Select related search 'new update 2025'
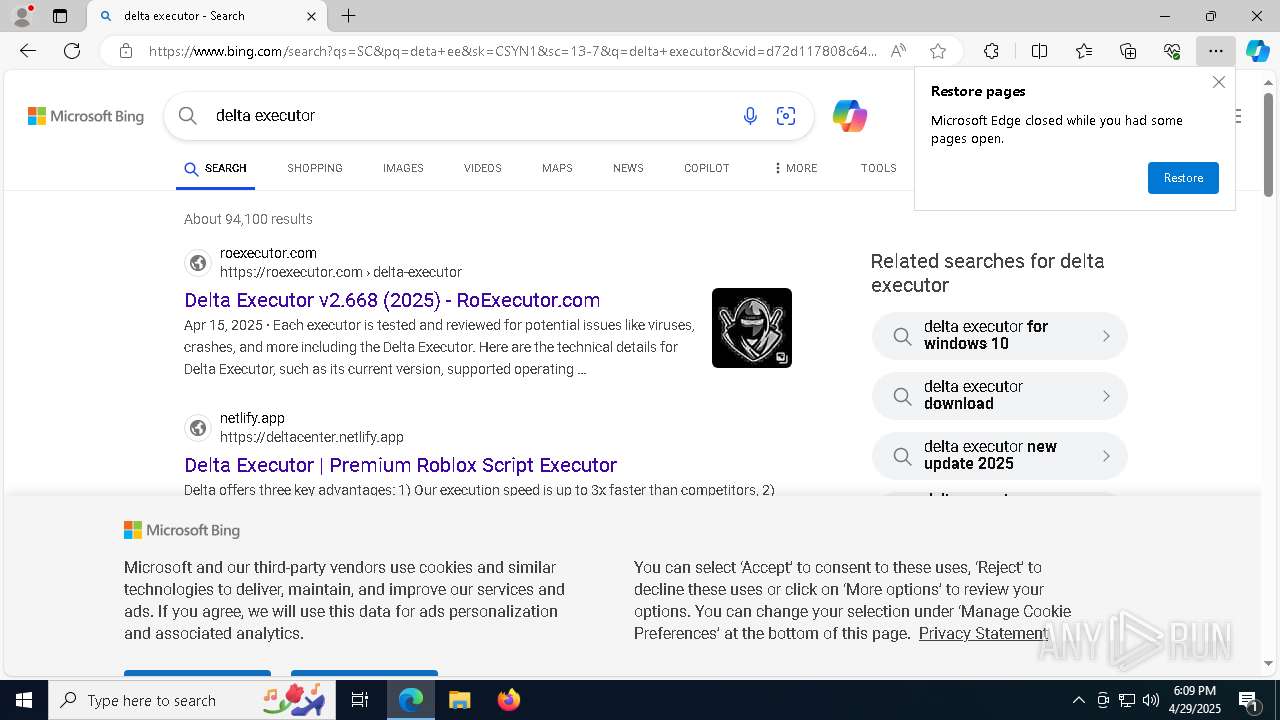Viewport: 1280px width, 720px height. coord(1000,456)
